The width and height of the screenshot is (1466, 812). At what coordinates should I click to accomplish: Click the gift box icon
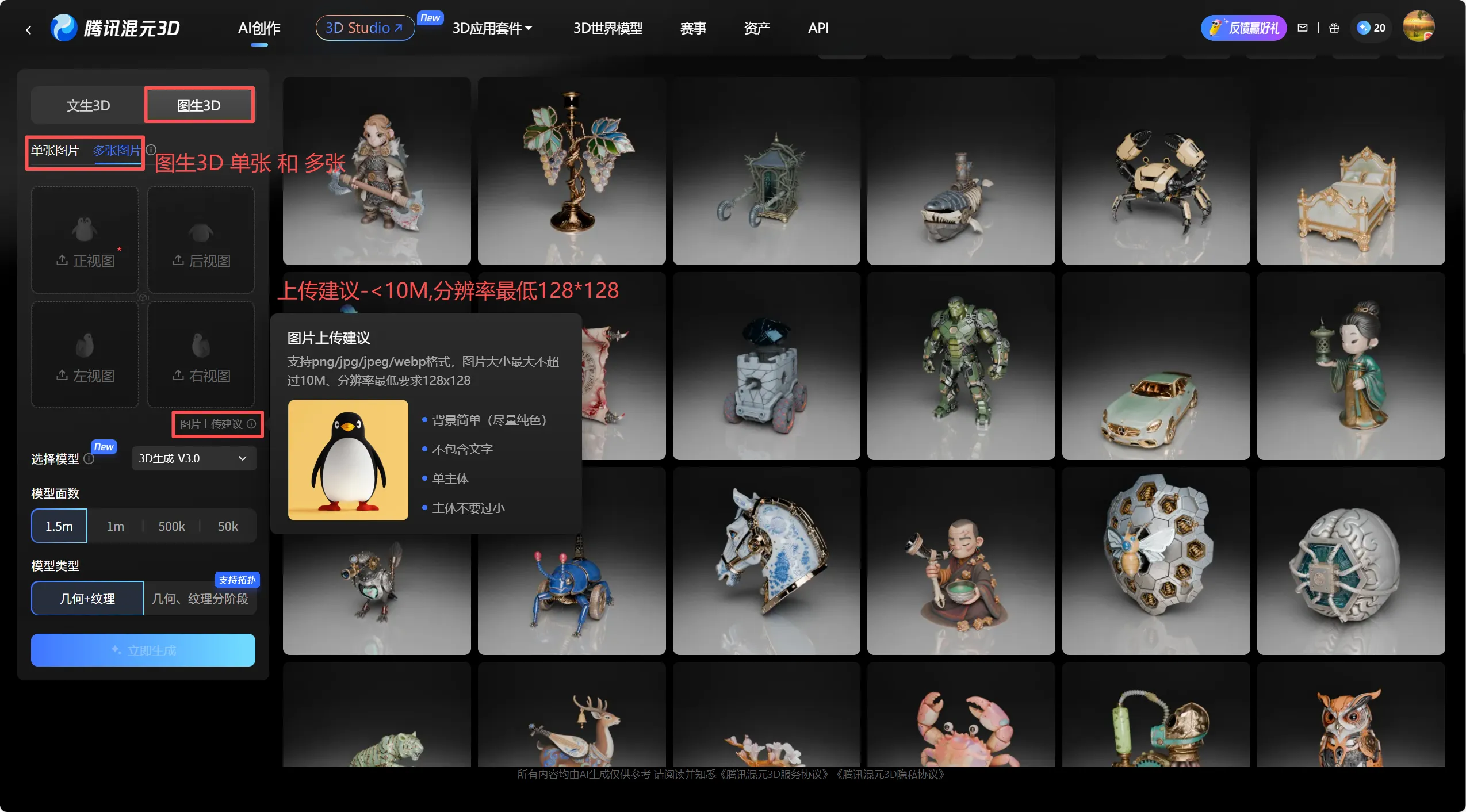coord(1334,28)
